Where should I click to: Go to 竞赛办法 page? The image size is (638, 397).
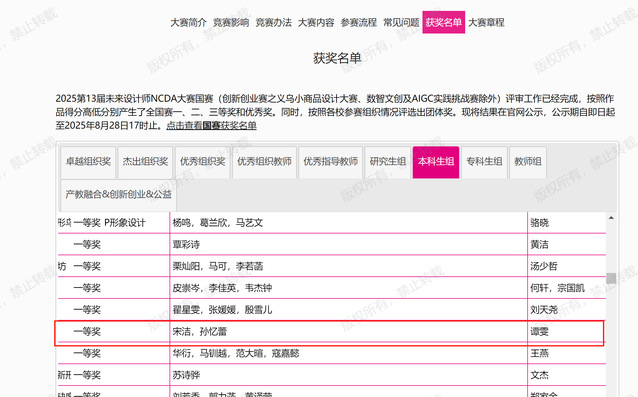click(273, 22)
